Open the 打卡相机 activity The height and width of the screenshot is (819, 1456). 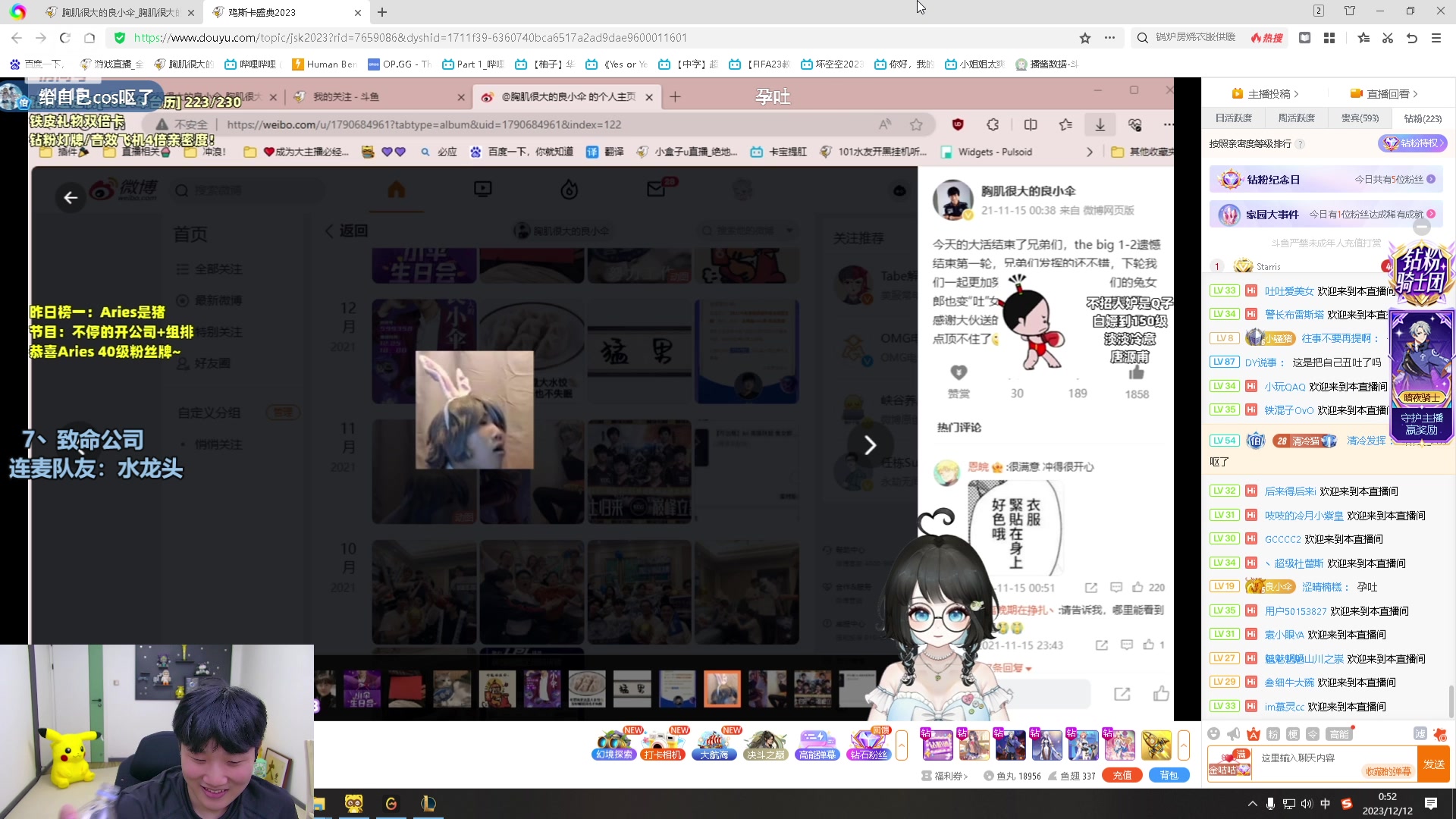(664, 744)
